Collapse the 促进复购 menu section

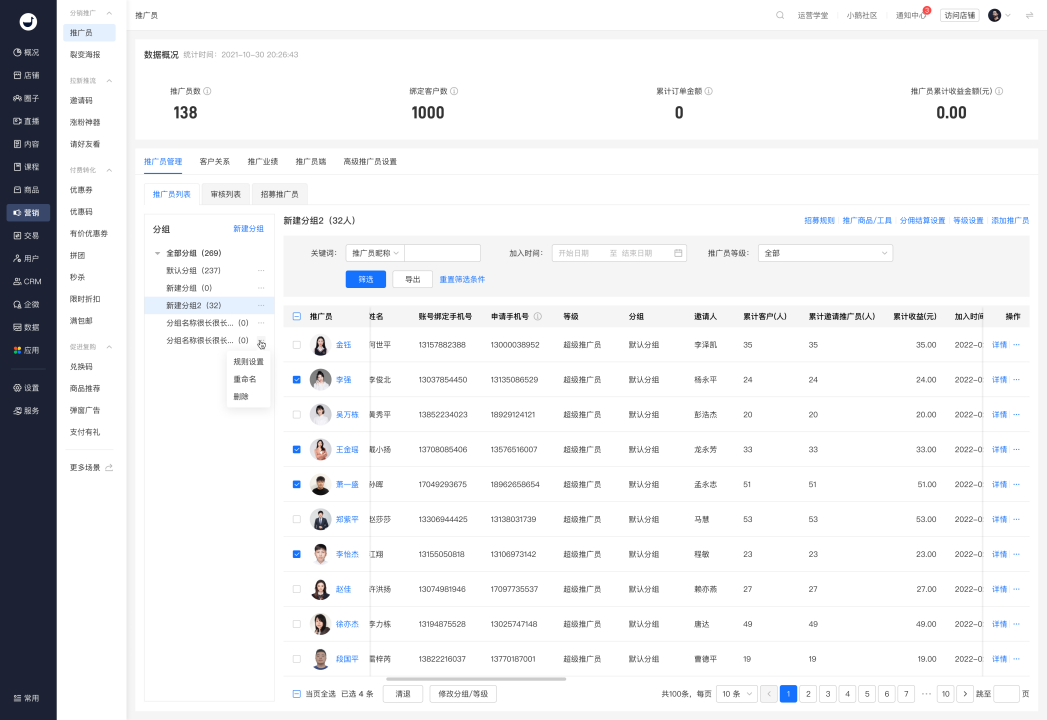point(110,347)
